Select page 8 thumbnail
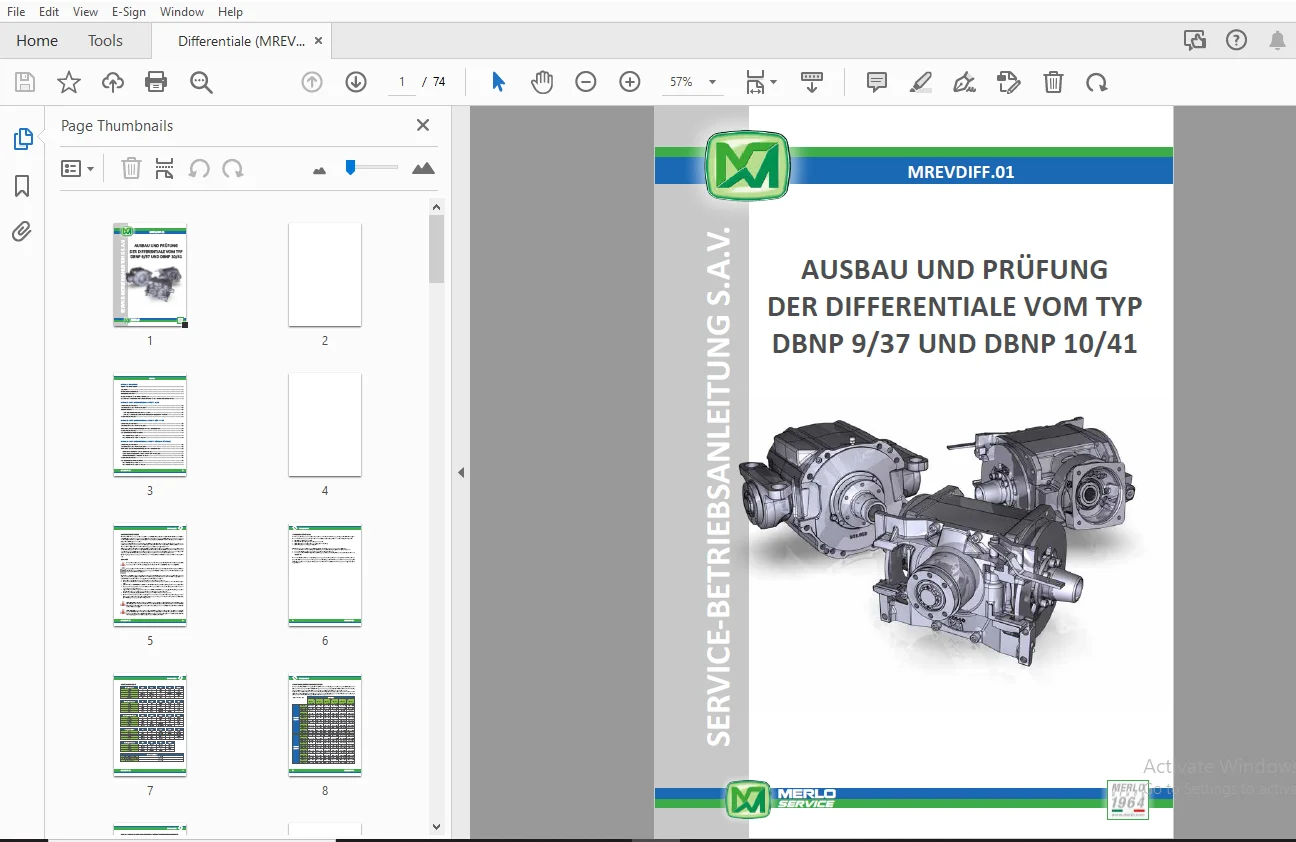Image resolution: width=1296 pixels, height=842 pixels. pyautogui.click(x=325, y=726)
